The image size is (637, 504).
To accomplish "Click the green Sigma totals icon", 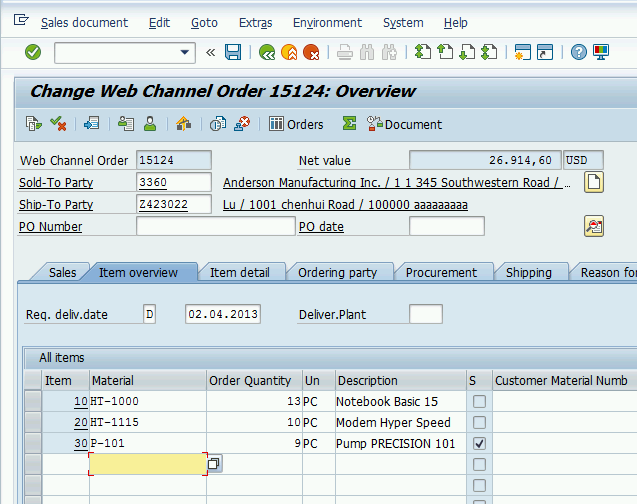I will point(349,123).
